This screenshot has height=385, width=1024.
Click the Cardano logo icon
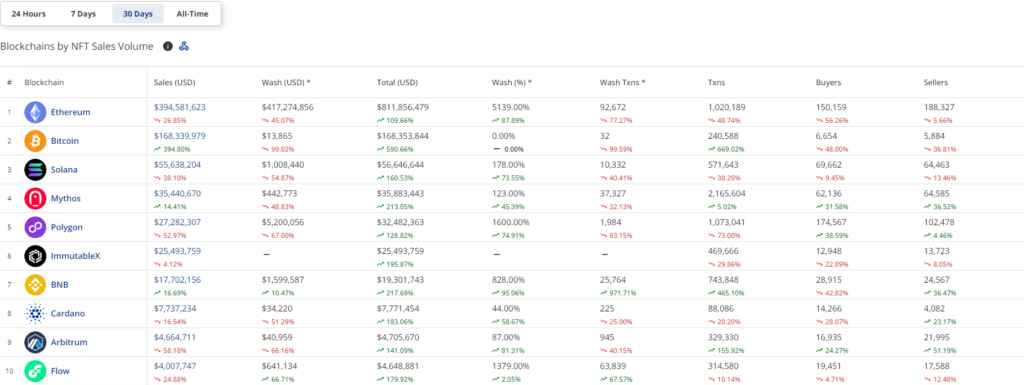point(35,313)
